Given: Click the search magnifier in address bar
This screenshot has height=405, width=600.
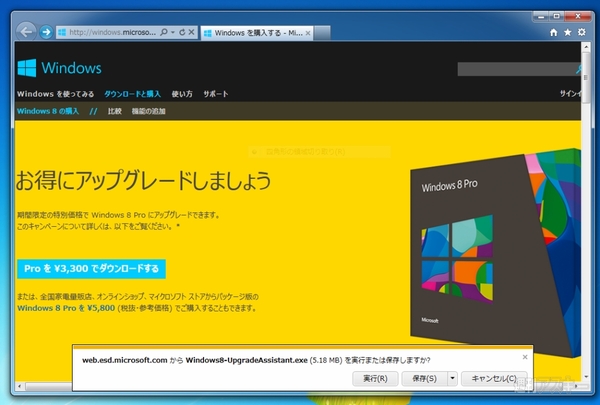Looking at the screenshot, I should (x=164, y=32).
